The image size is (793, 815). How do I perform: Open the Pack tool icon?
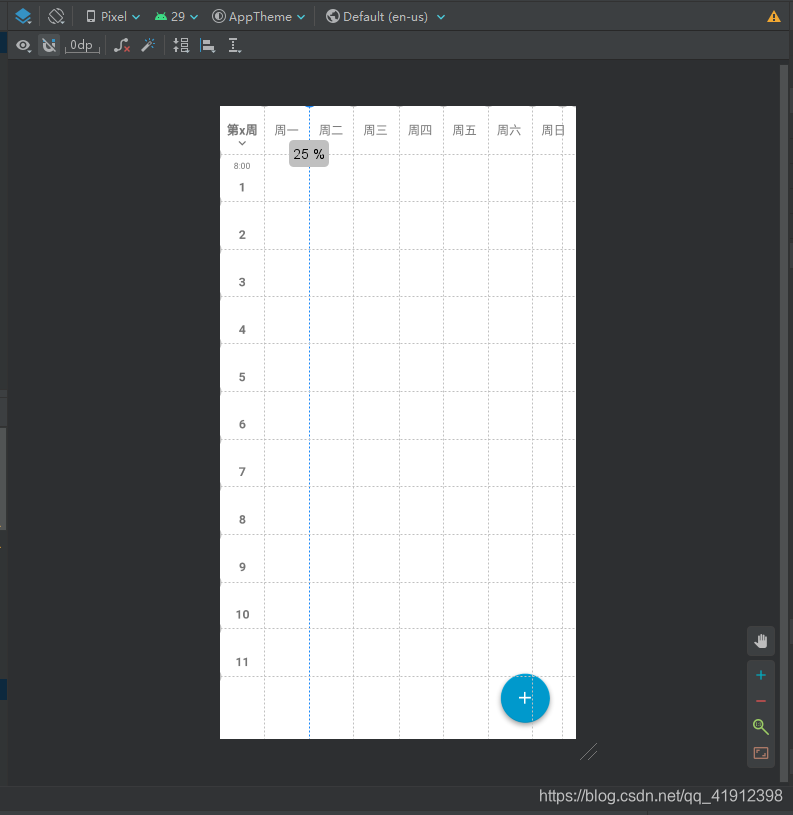pos(181,46)
